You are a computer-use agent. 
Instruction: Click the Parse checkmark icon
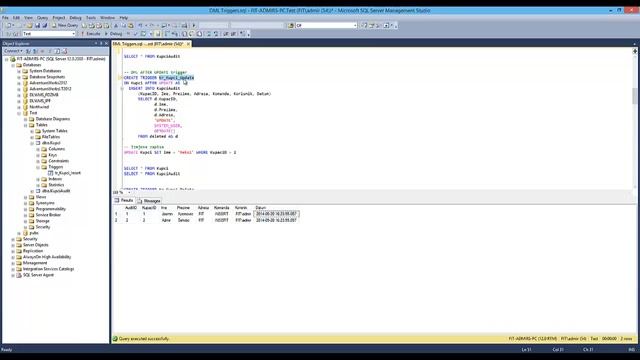coord(136,33)
